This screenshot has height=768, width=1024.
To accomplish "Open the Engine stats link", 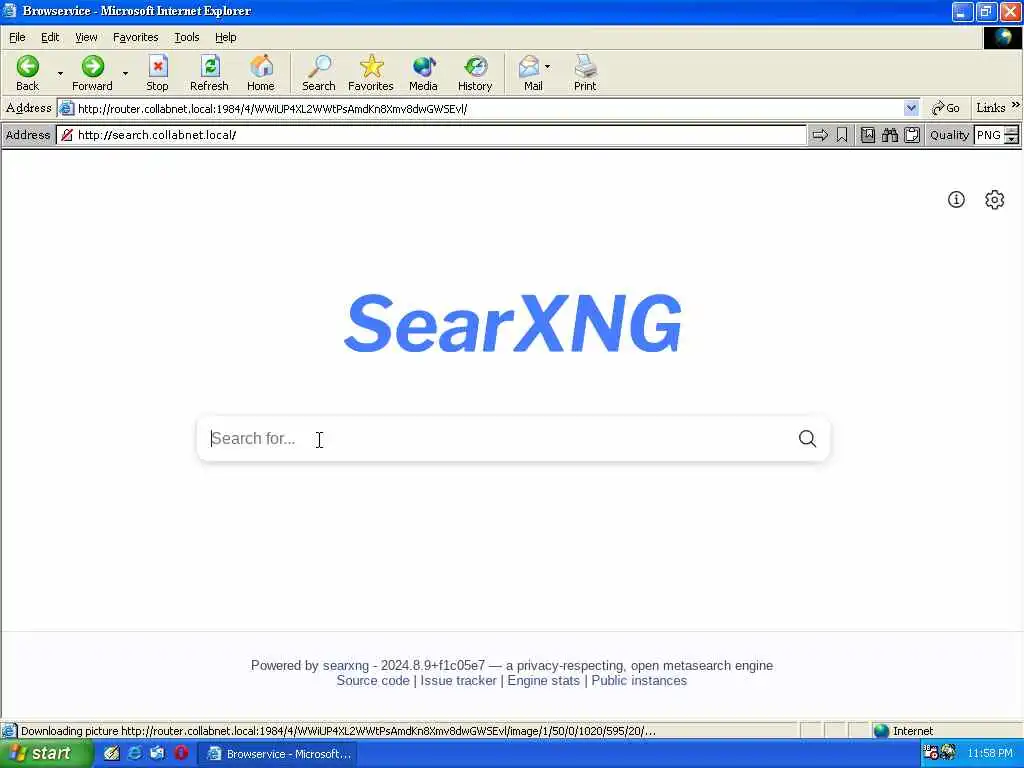I will pyautogui.click(x=543, y=680).
